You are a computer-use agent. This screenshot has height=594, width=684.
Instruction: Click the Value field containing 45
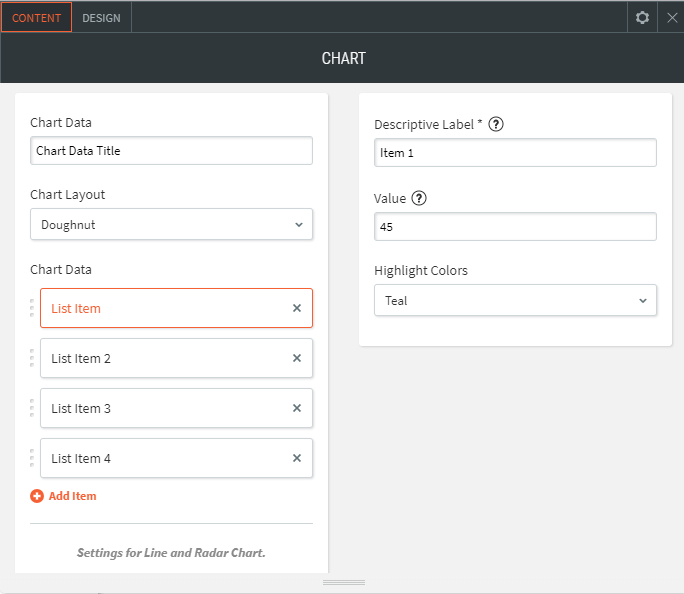[515, 227]
